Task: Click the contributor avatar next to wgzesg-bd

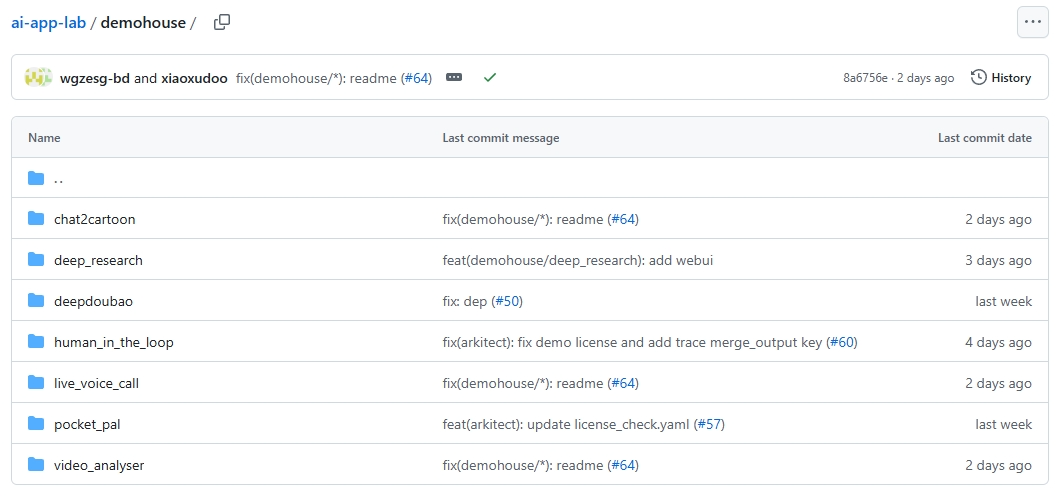Action: [x=39, y=77]
